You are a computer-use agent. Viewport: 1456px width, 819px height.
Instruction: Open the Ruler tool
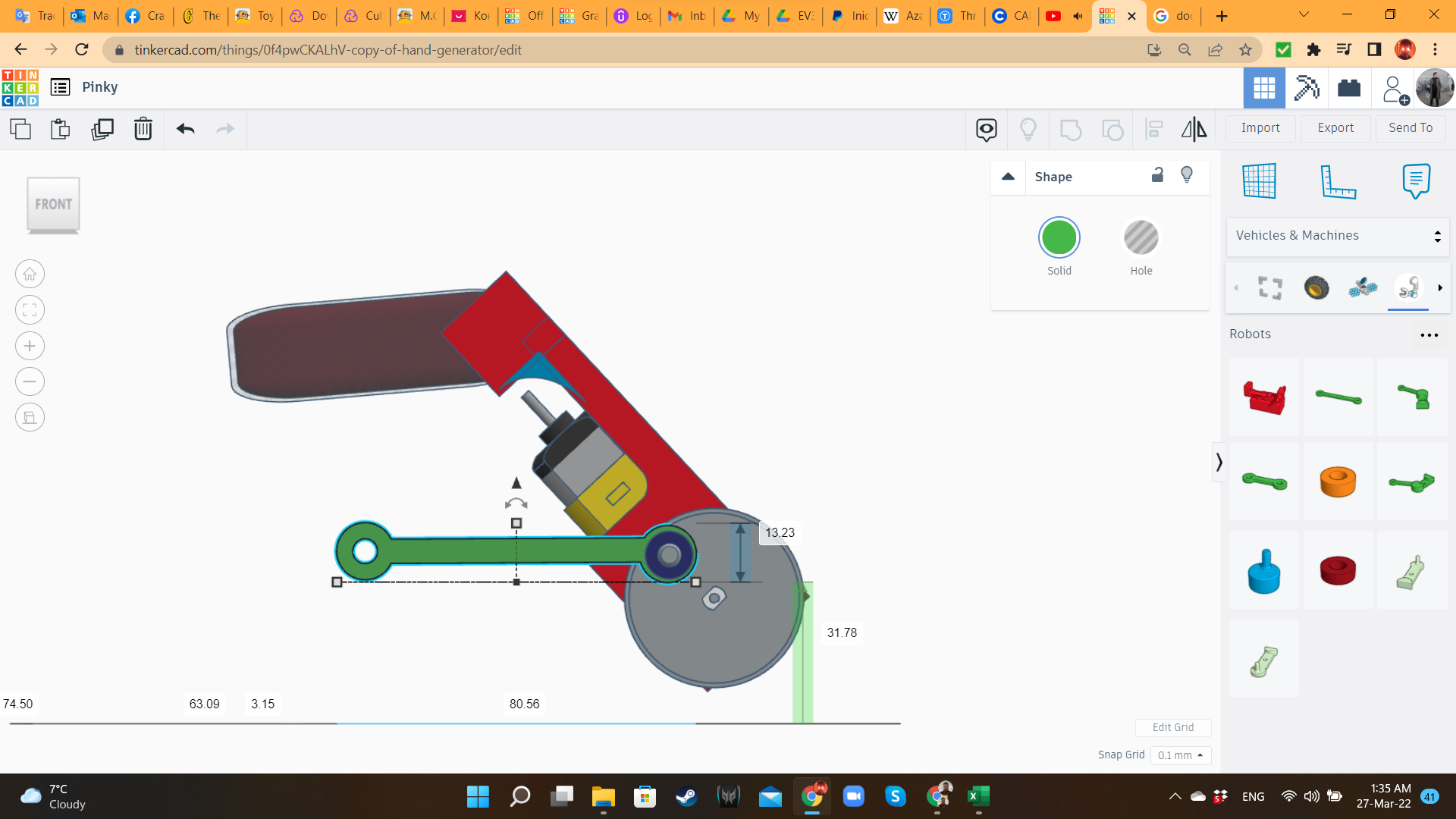point(1338,182)
